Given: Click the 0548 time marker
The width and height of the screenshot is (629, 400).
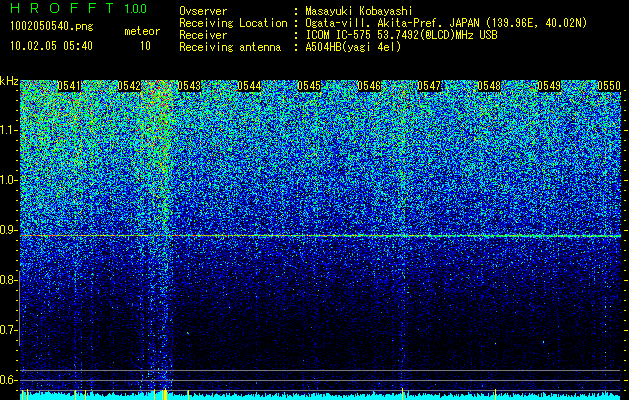Looking at the screenshot, I should (x=489, y=86).
